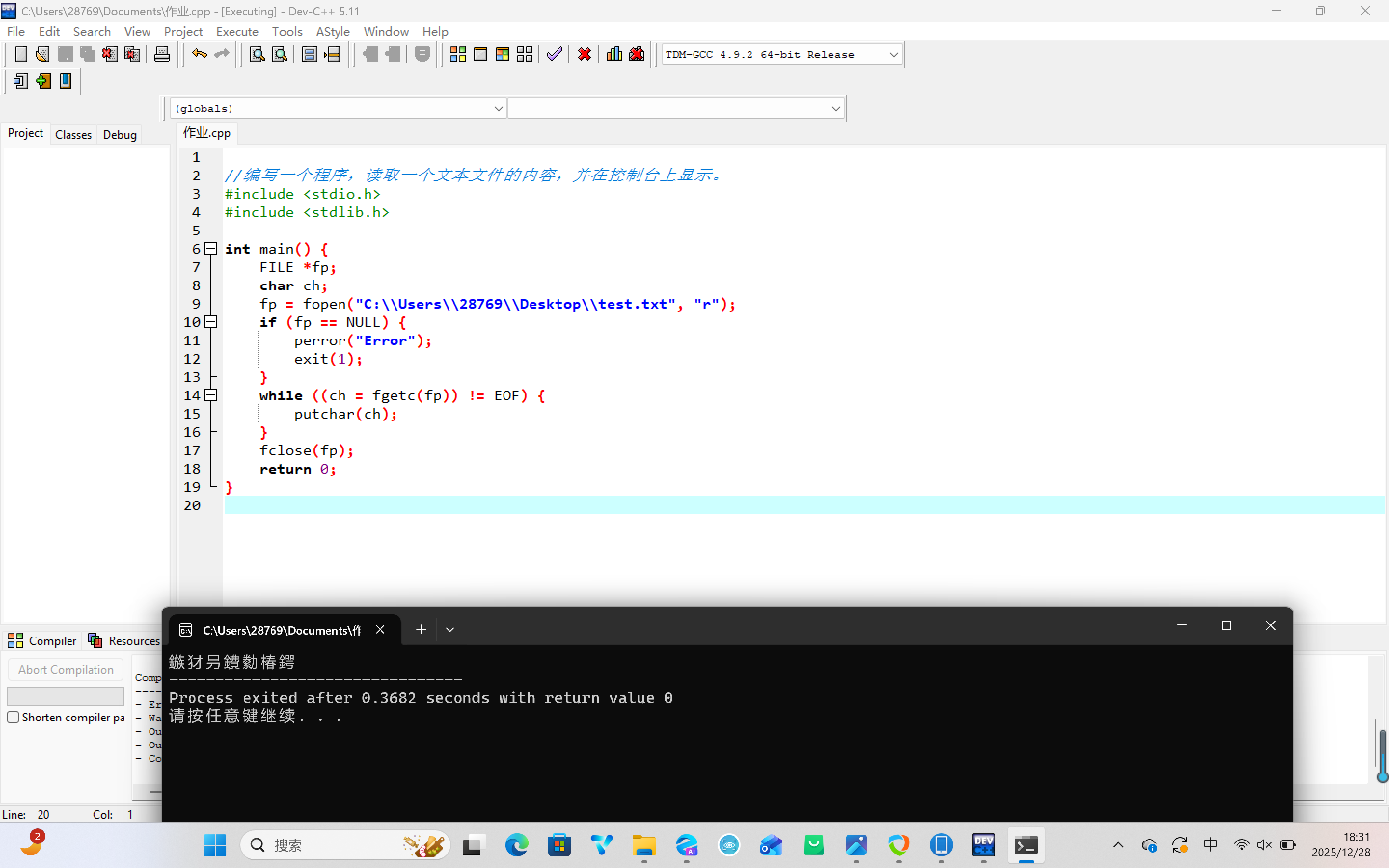Click the Undo arrow icon
Screen dimensions: 1389x868
point(199,54)
